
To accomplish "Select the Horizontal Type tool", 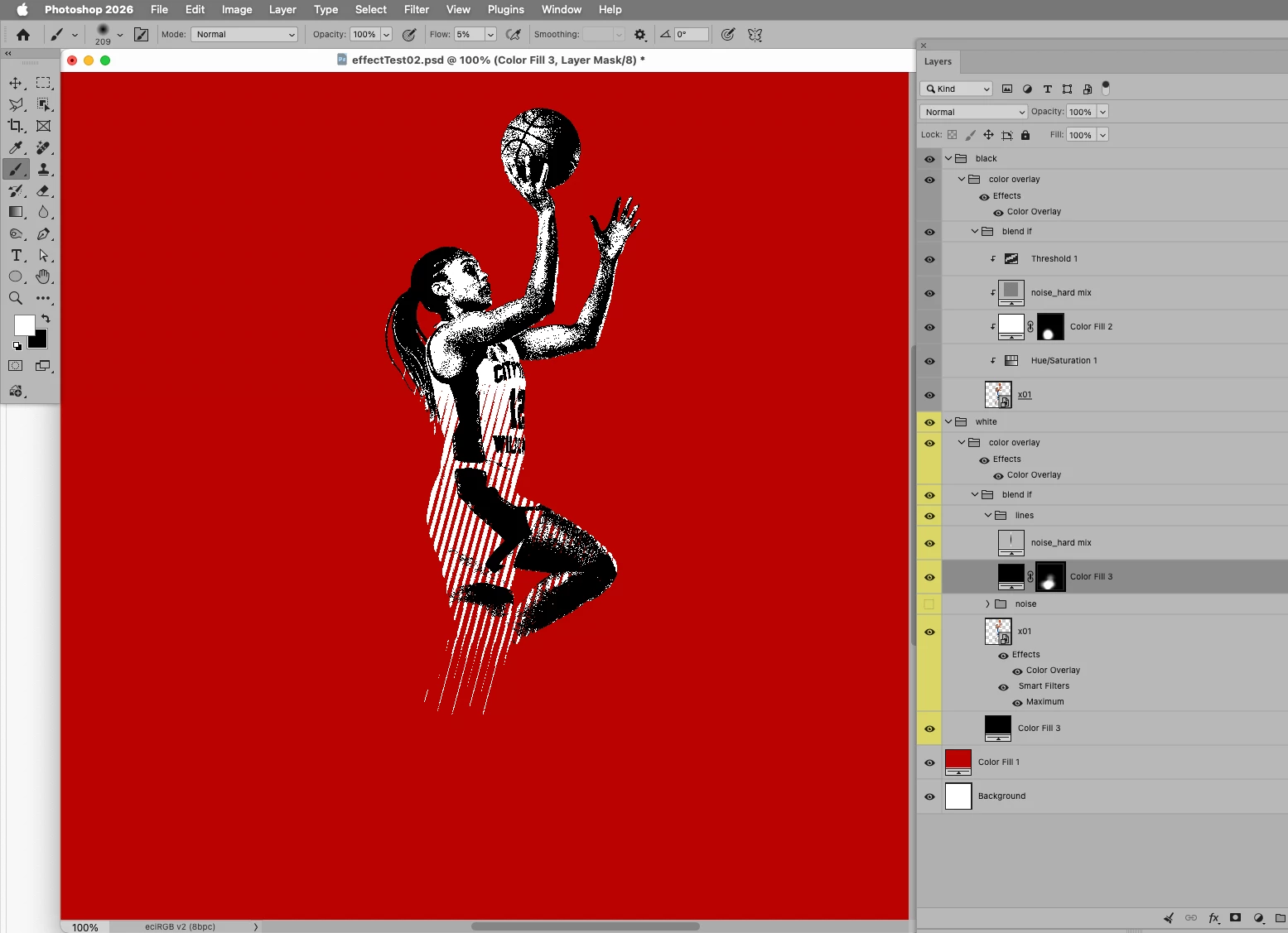I will pos(16,255).
